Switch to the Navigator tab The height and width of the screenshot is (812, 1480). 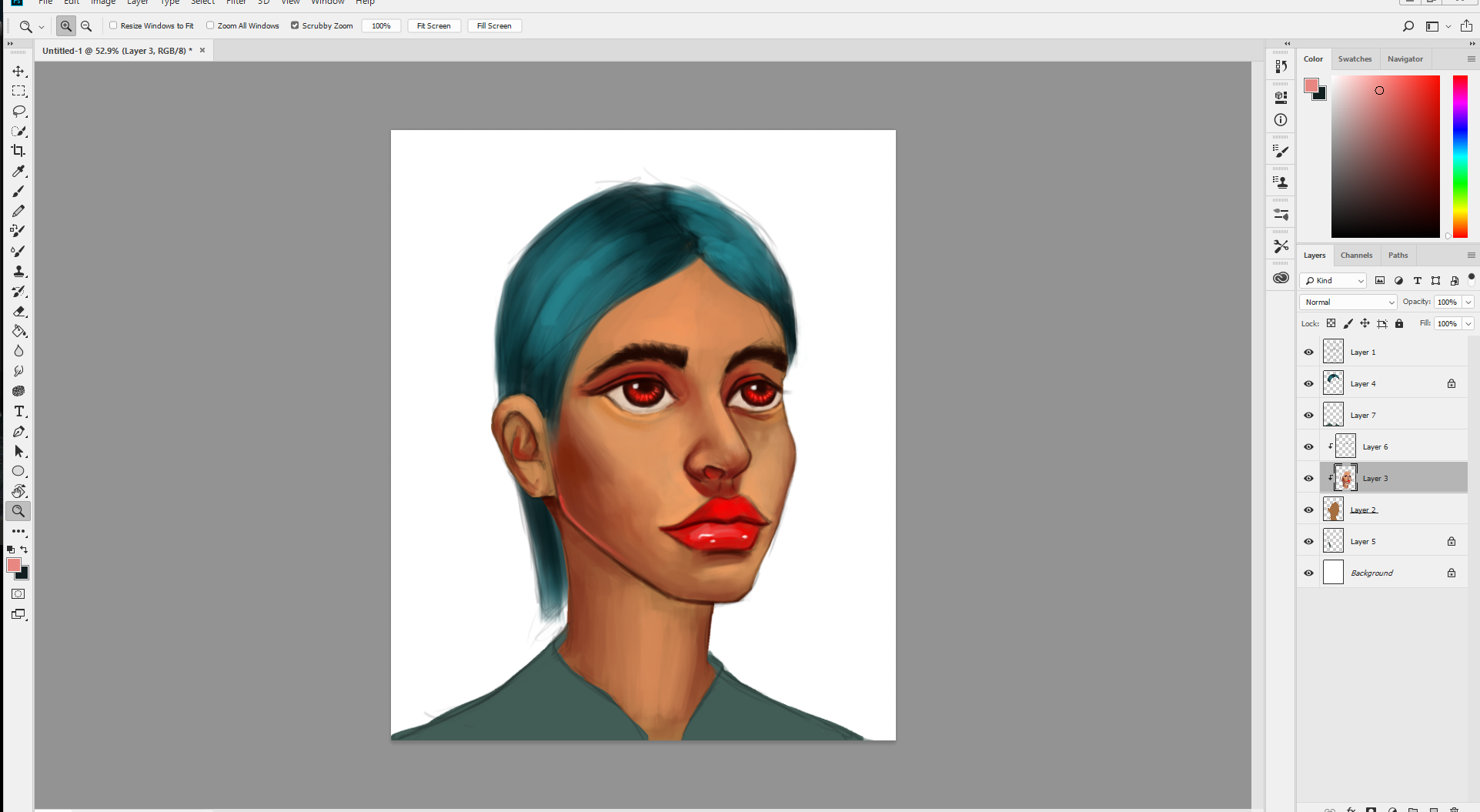[x=1405, y=58]
